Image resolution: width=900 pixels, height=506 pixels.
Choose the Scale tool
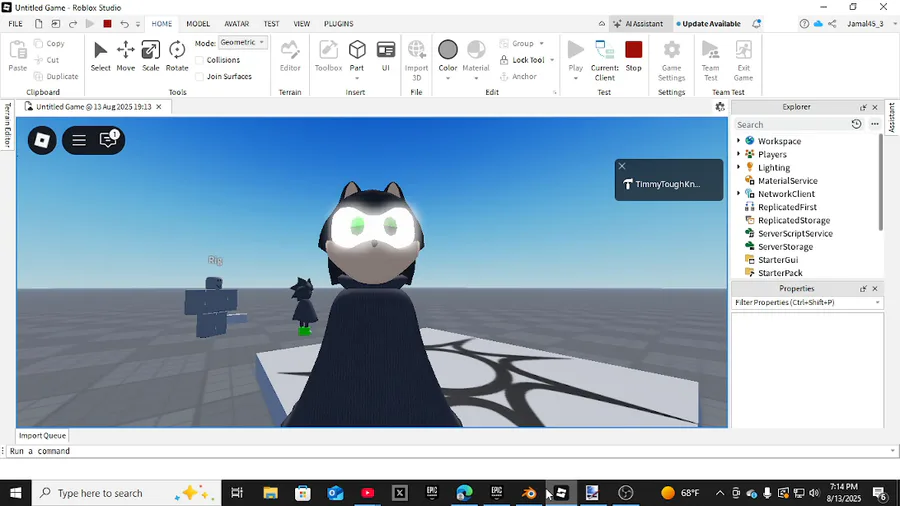tap(150, 56)
